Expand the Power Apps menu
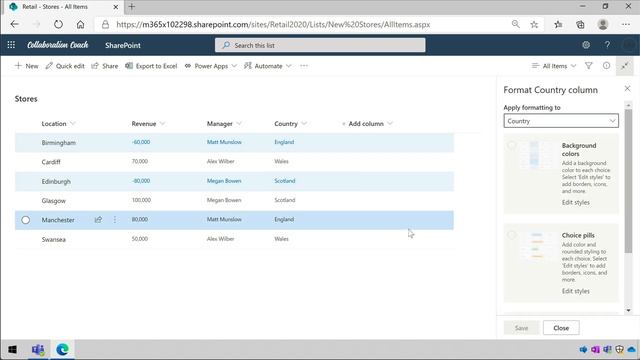Screen dimensions: 640x360 211,66
